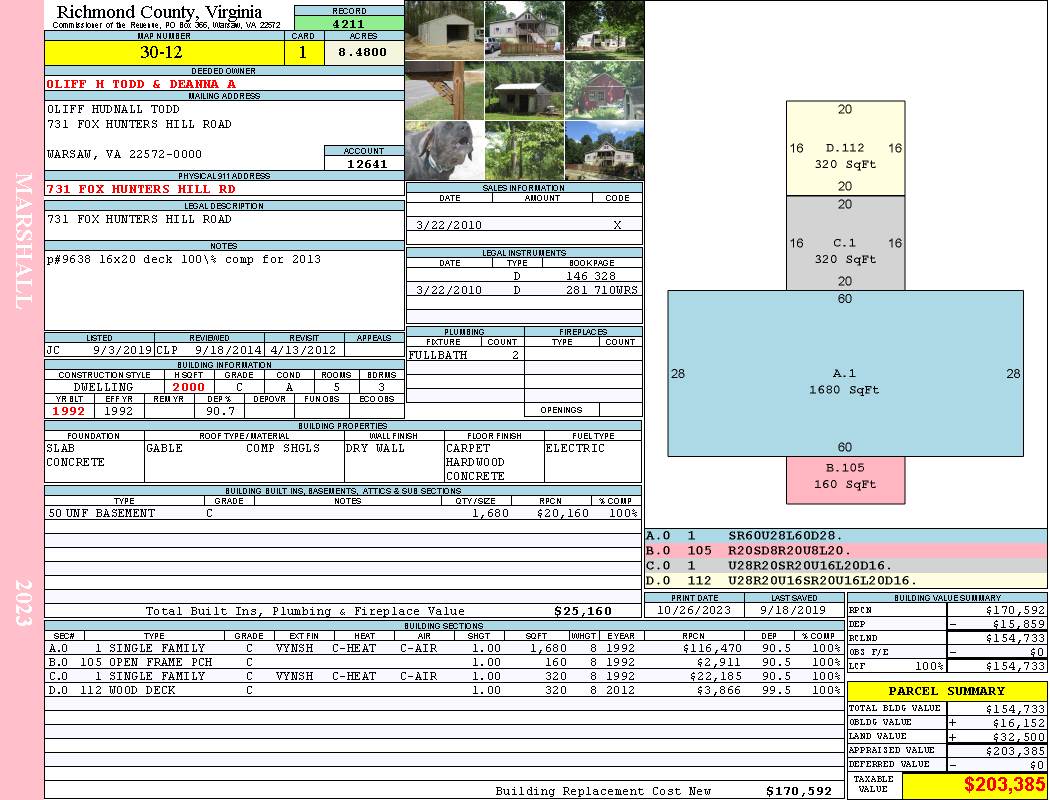Open the red barn photo thumbnail
The width and height of the screenshot is (1050, 800).
coord(604,90)
